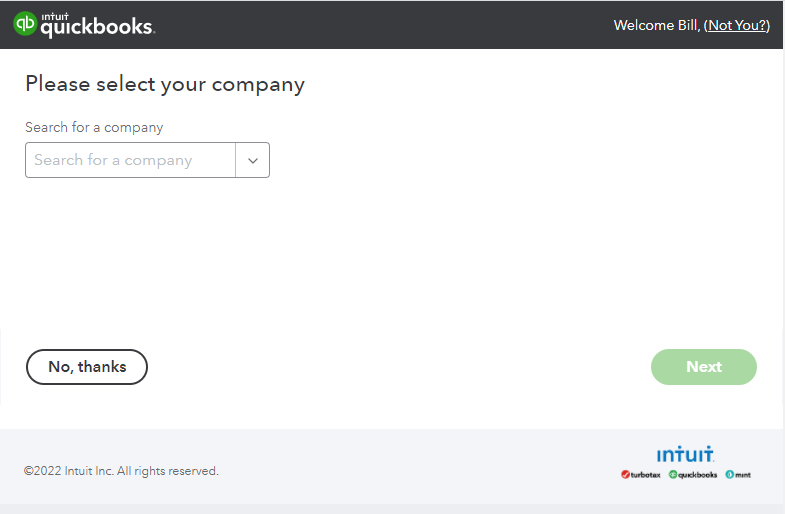Expand the company dropdown chevron
785x514 pixels.
pyautogui.click(x=253, y=160)
